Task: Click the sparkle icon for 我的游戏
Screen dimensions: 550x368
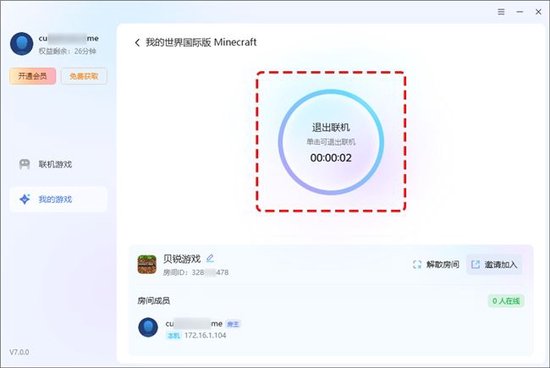Action: click(x=25, y=199)
